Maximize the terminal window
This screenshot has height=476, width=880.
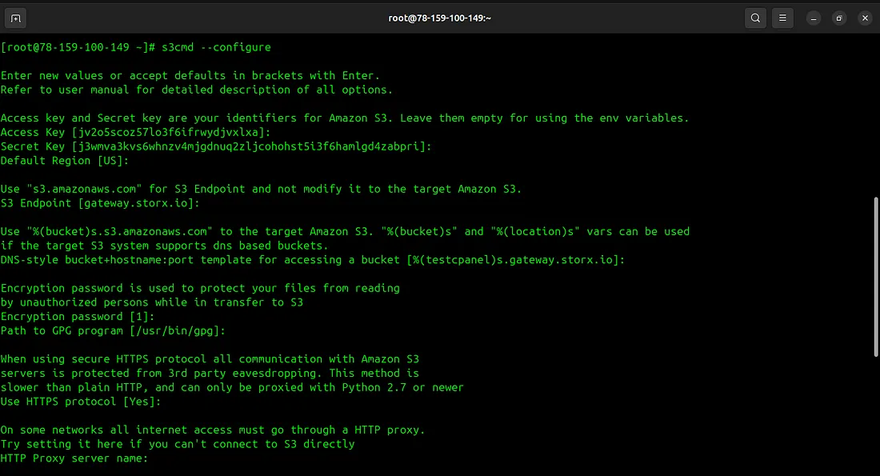pyautogui.click(x=838, y=18)
